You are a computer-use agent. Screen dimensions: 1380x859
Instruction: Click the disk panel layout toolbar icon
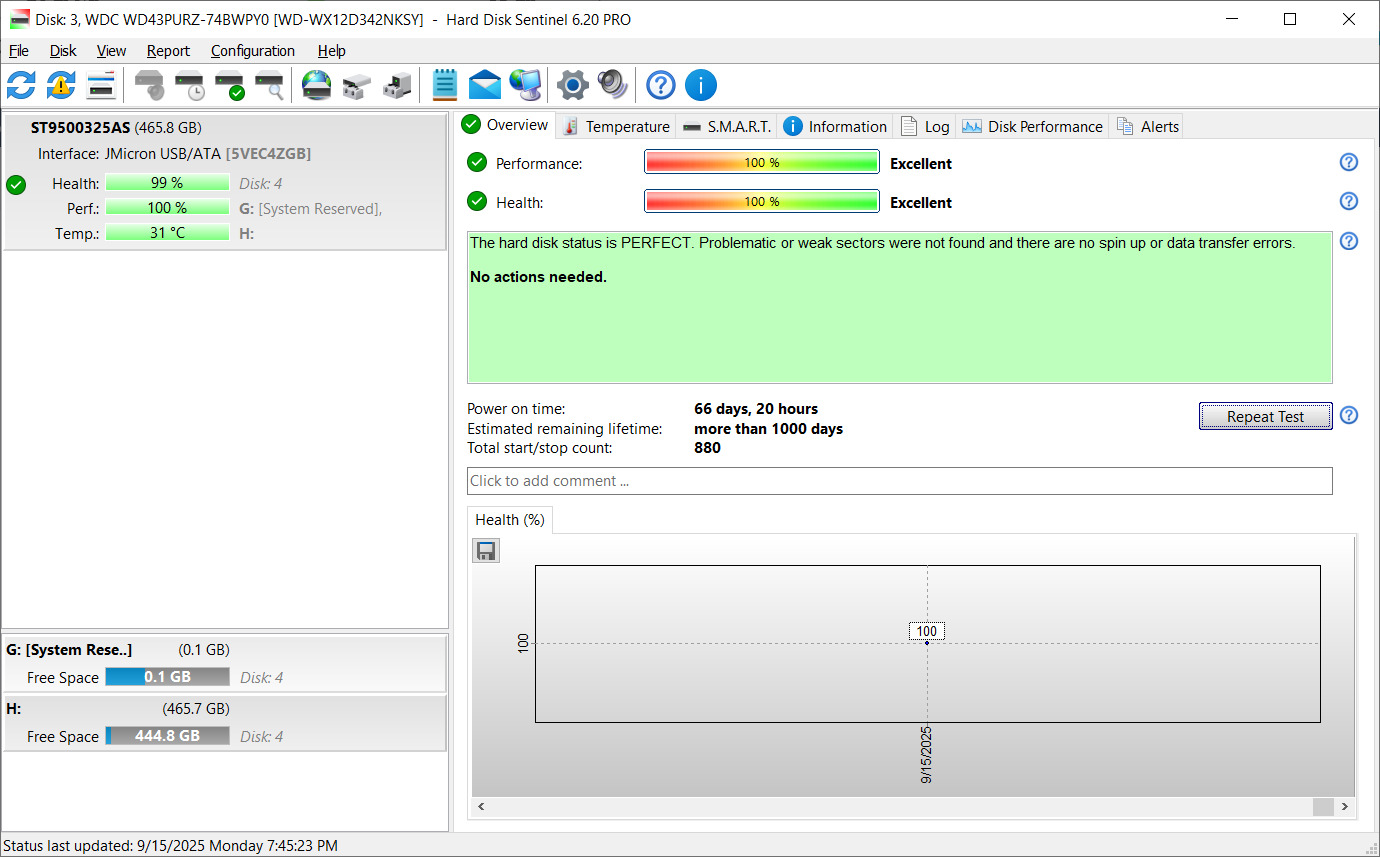click(101, 85)
